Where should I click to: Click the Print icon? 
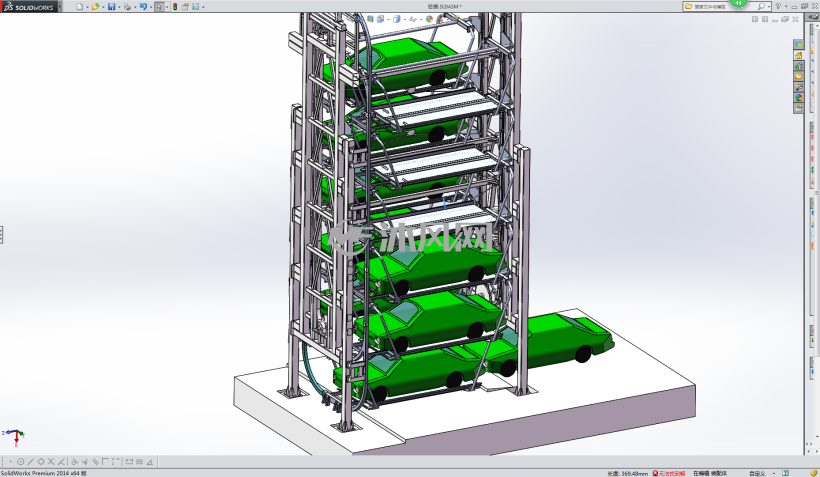tap(127, 7)
